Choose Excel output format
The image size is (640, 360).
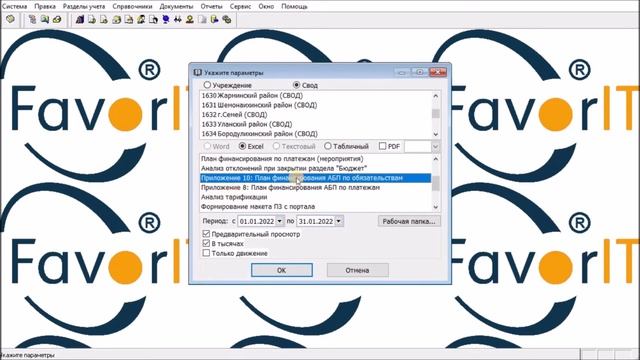[242, 146]
